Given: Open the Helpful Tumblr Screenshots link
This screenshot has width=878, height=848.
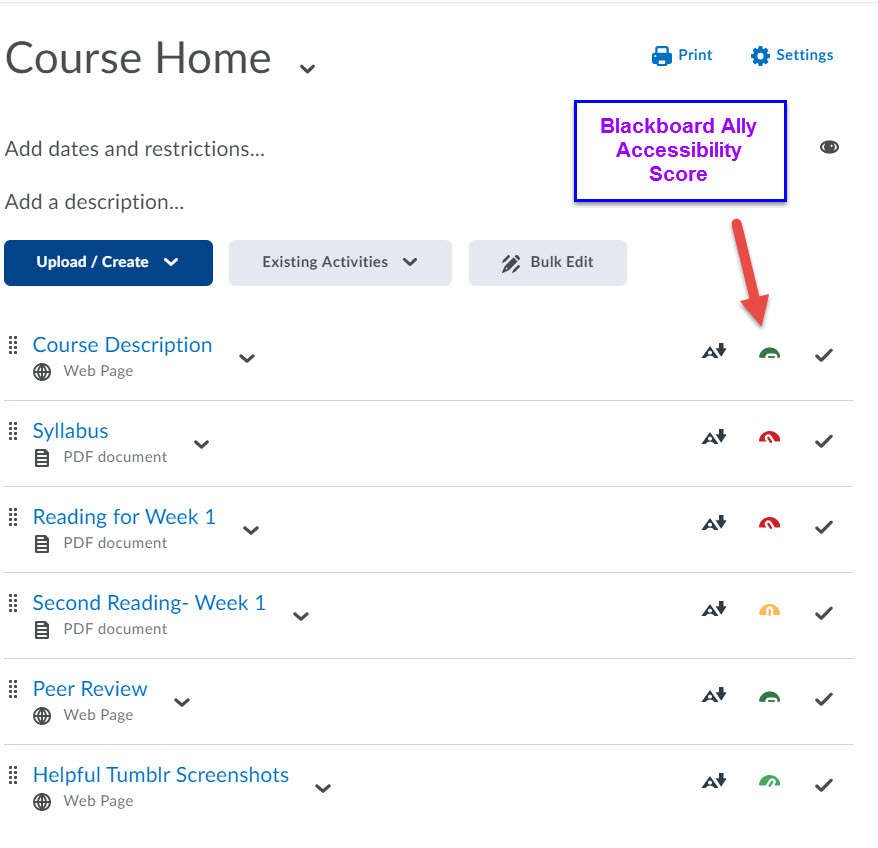Looking at the screenshot, I should [160, 775].
